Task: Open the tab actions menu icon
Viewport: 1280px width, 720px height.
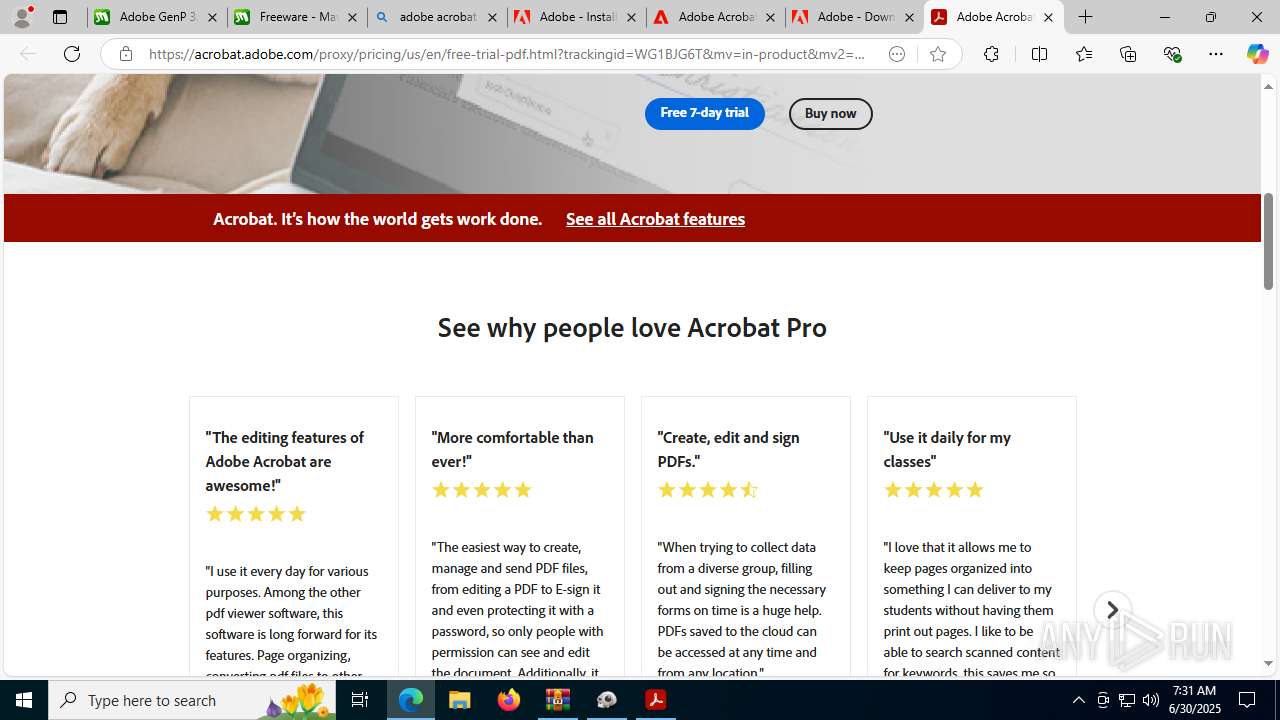Action: (60, 17)
